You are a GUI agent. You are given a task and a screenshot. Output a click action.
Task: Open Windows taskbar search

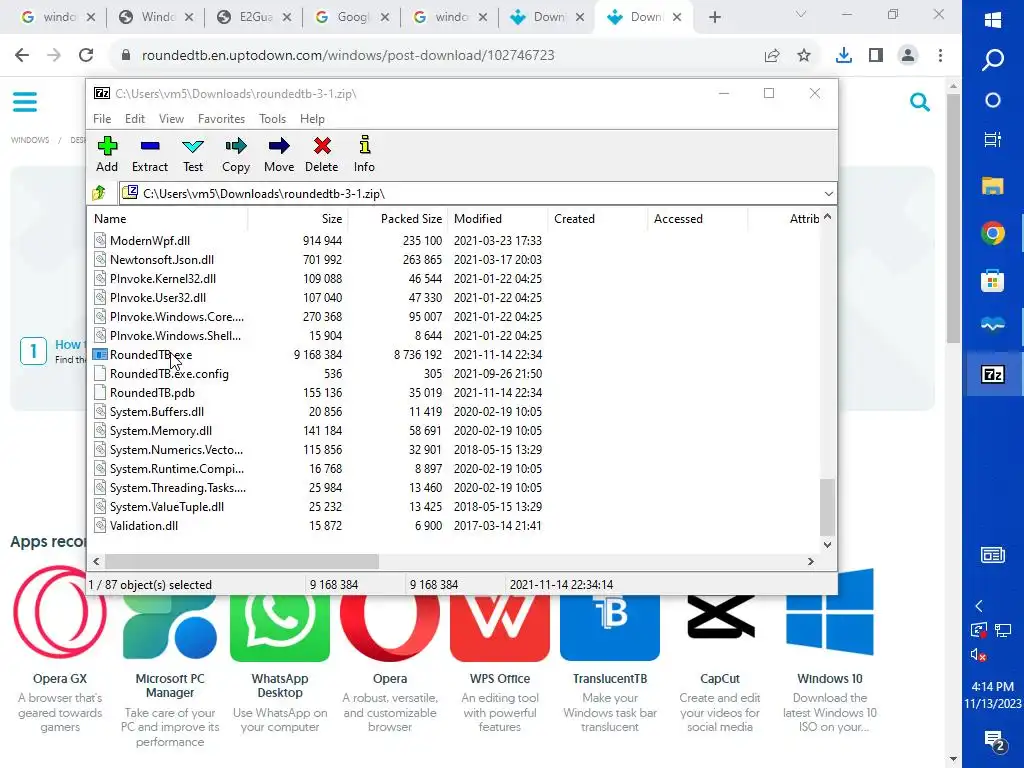click(x=993, y=60)
